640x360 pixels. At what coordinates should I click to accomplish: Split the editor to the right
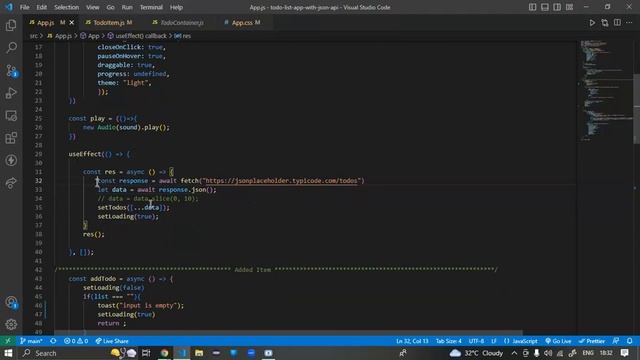point(617,23)
